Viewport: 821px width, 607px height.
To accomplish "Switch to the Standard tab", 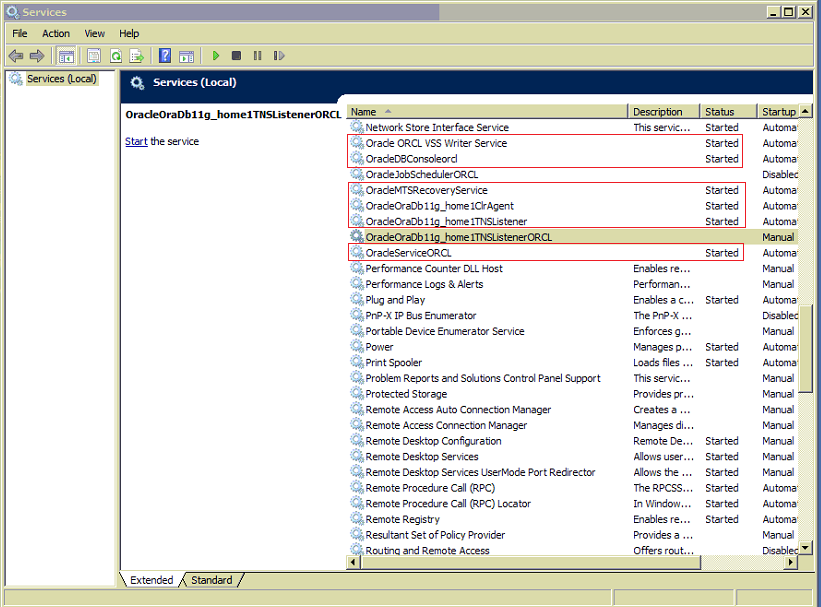I will pos(212,580).
